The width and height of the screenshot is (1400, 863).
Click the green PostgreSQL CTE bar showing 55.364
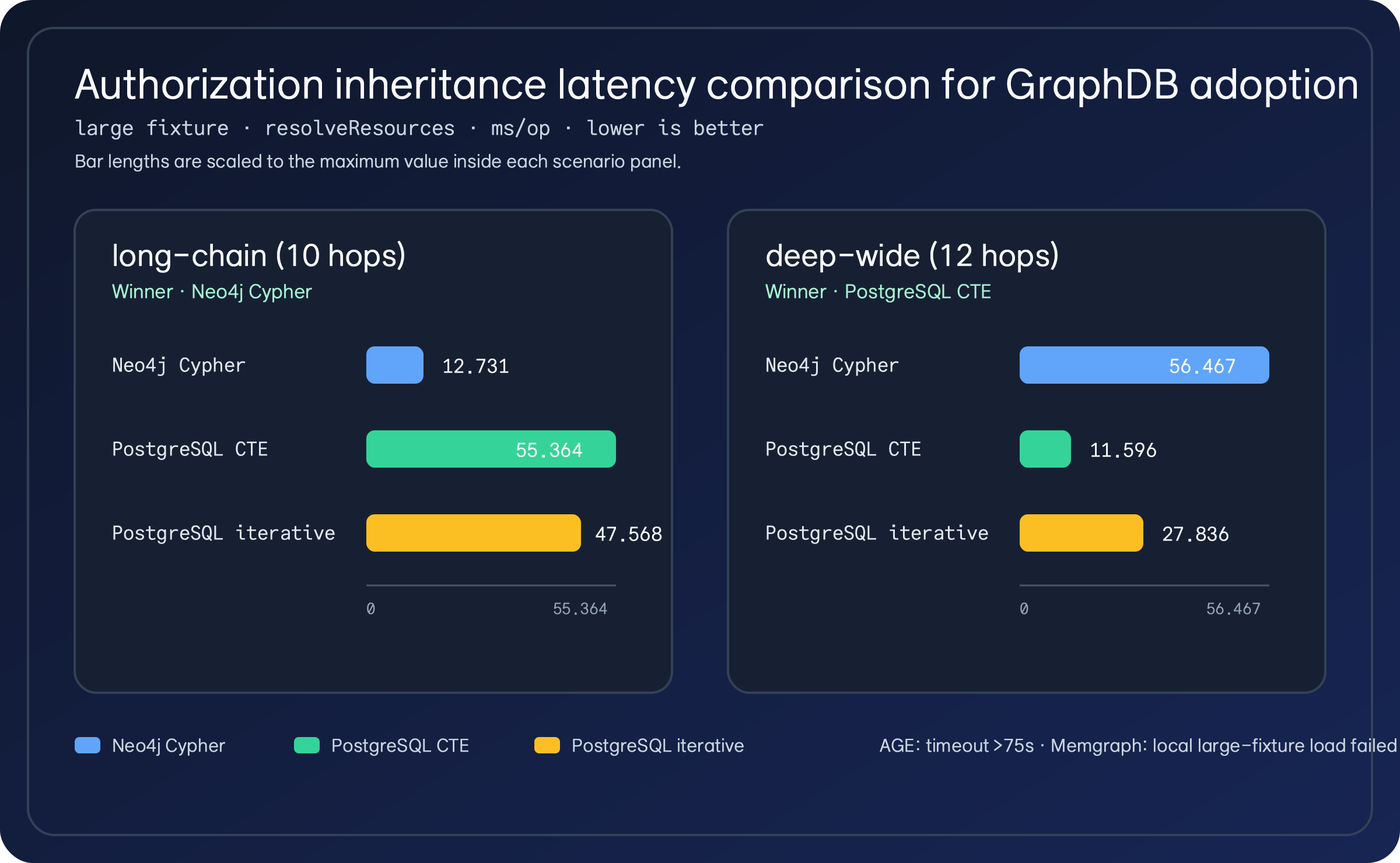tap(491, 449)
